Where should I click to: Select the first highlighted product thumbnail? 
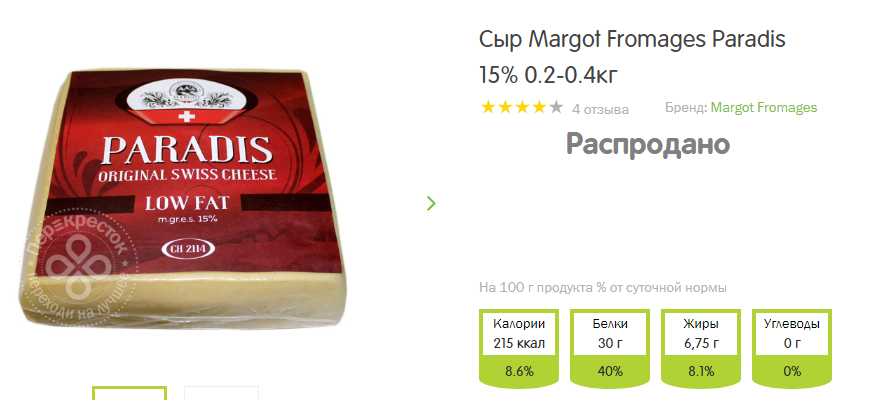129,393
